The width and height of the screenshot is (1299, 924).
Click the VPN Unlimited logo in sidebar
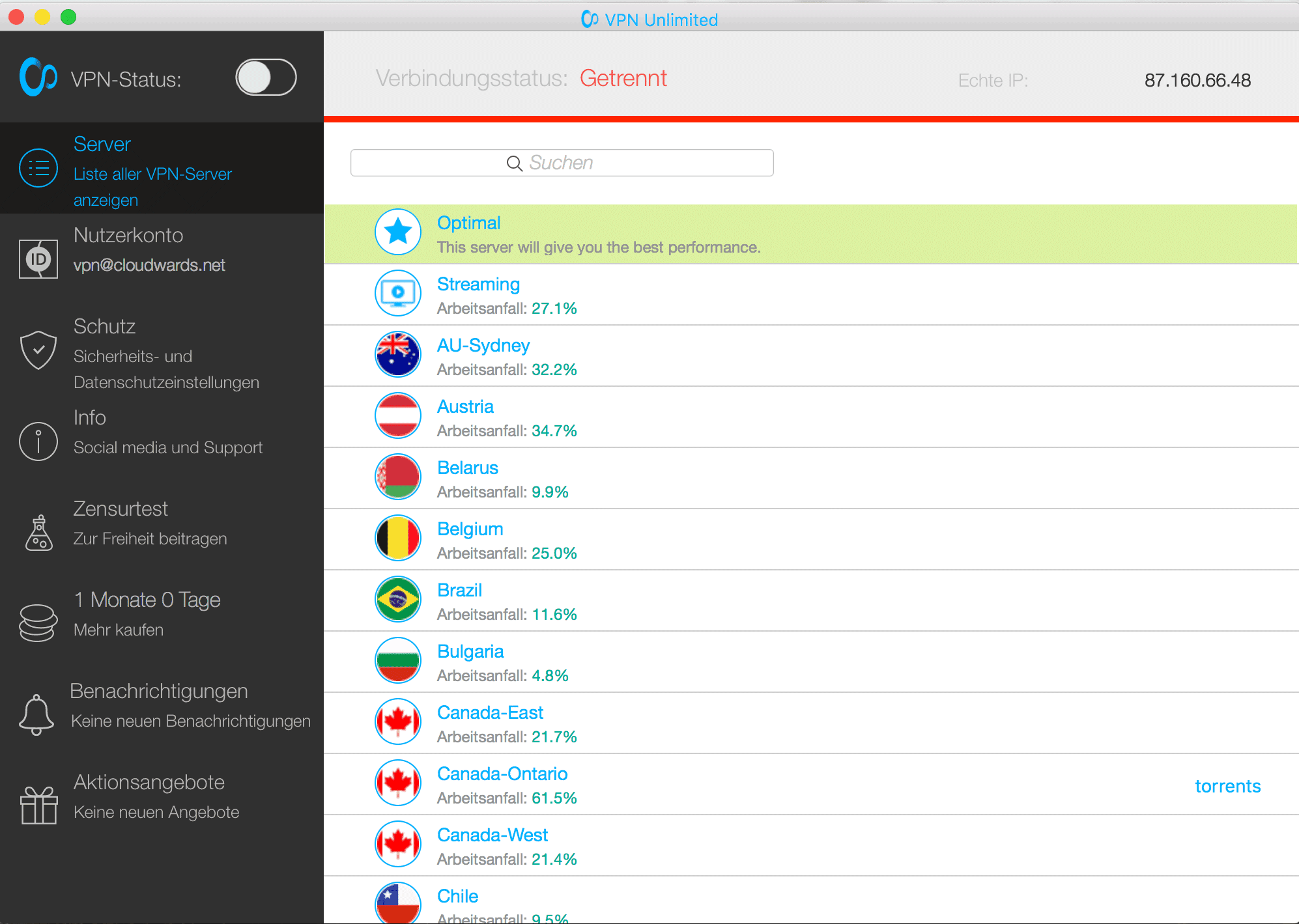pos(38,77)
